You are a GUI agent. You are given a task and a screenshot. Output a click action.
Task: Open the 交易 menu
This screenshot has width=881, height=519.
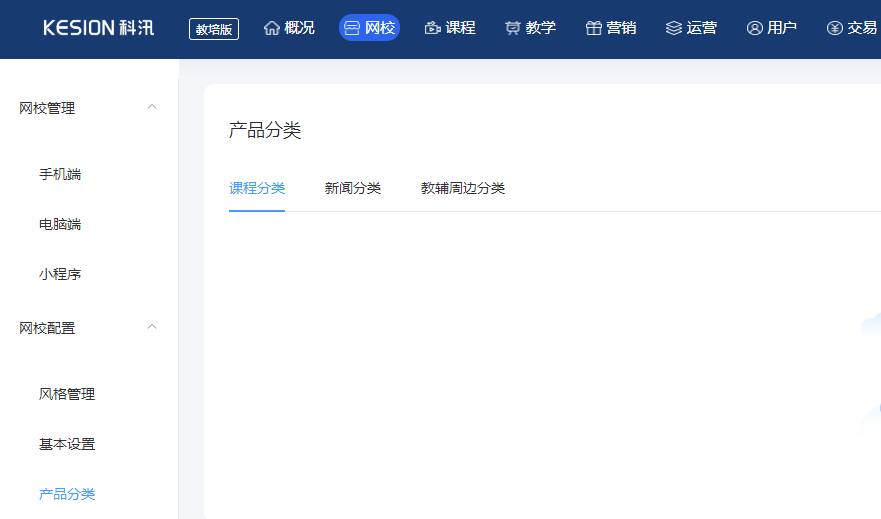tap(862, 28)
